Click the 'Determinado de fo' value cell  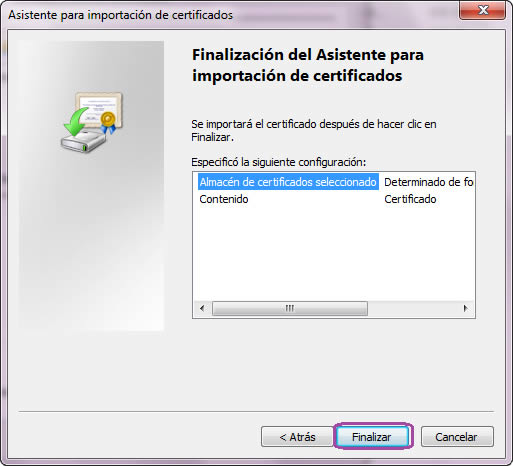(x=429, y=182)
